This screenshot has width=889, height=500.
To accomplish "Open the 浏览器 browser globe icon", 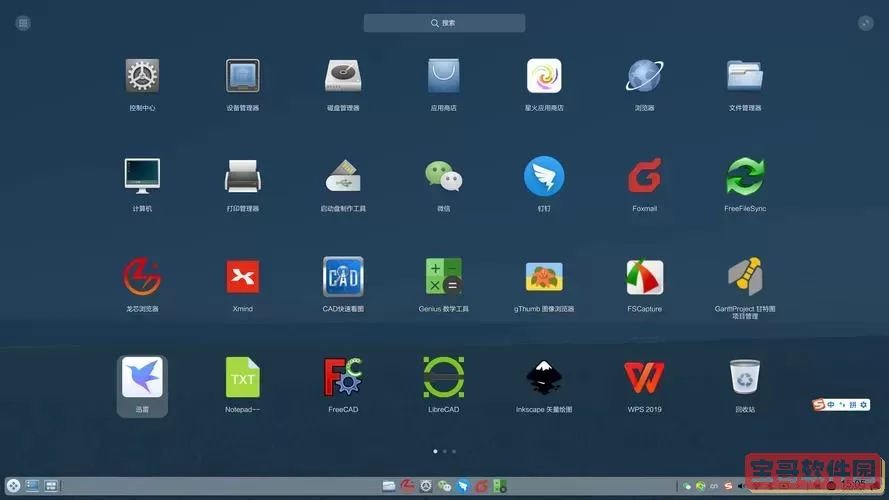I will [645, 76].
